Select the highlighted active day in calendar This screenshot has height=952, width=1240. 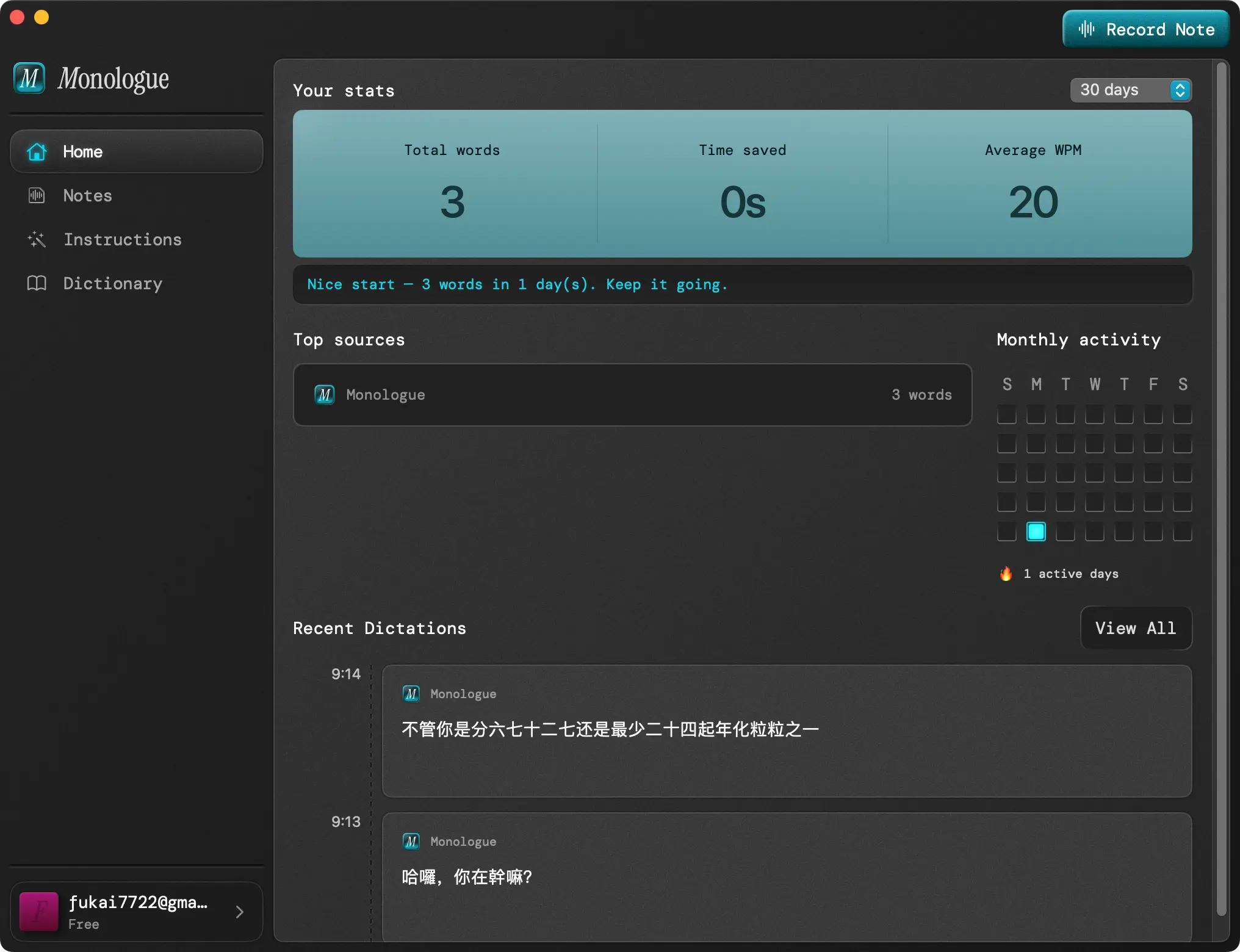pos(1036,532)
